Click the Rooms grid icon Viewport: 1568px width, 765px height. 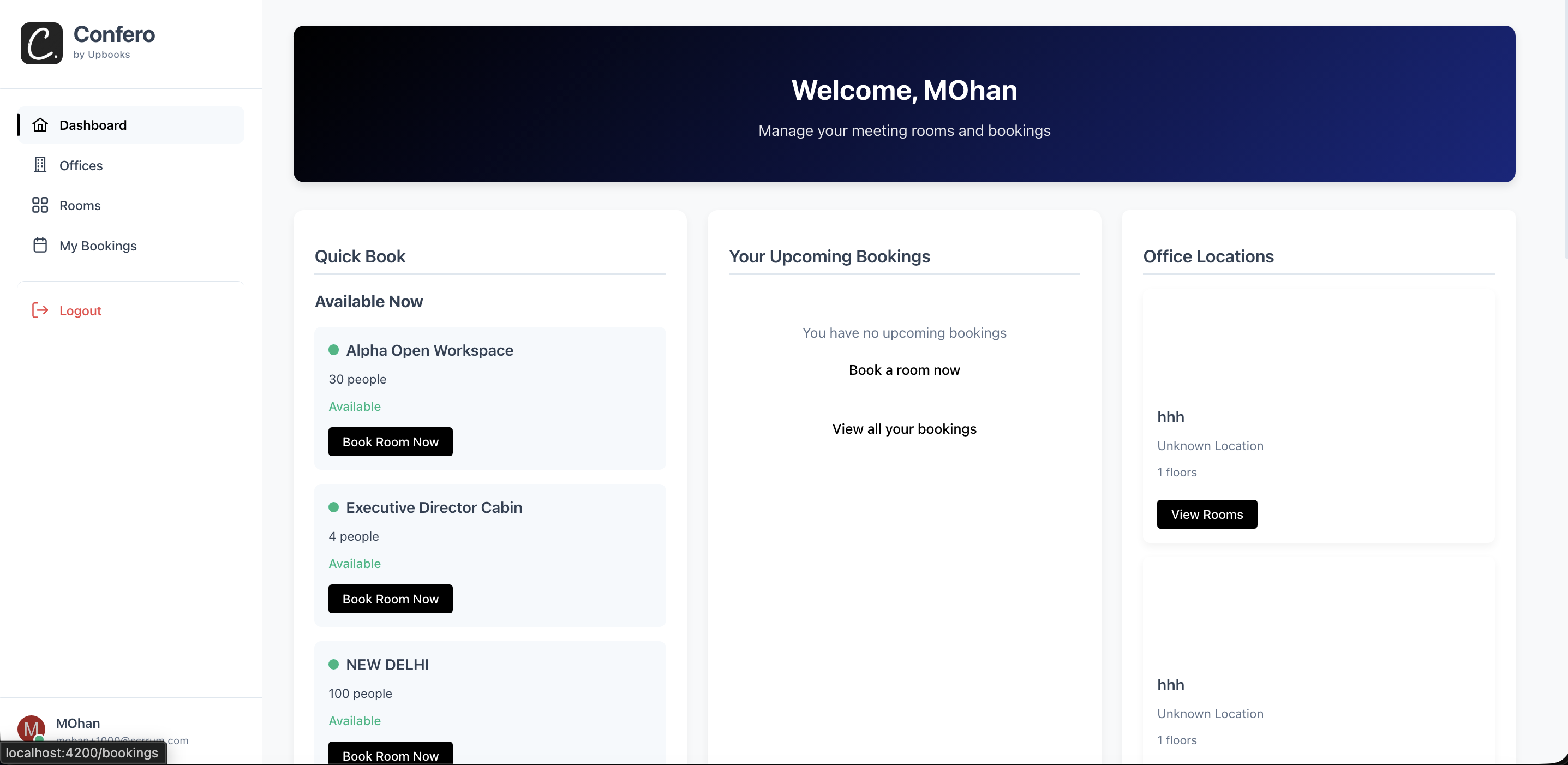tap(40, 205)
